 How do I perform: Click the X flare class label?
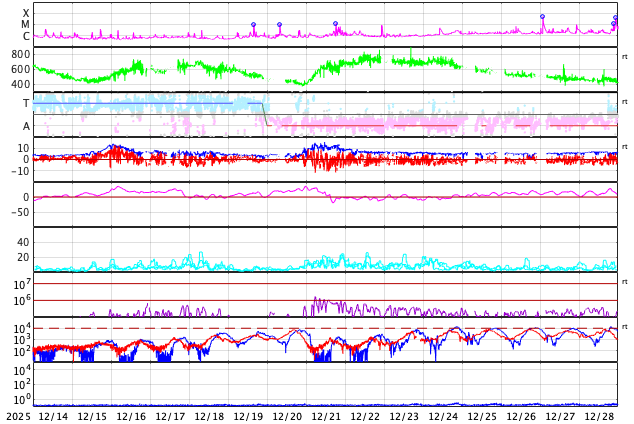[x=26, y=13]
